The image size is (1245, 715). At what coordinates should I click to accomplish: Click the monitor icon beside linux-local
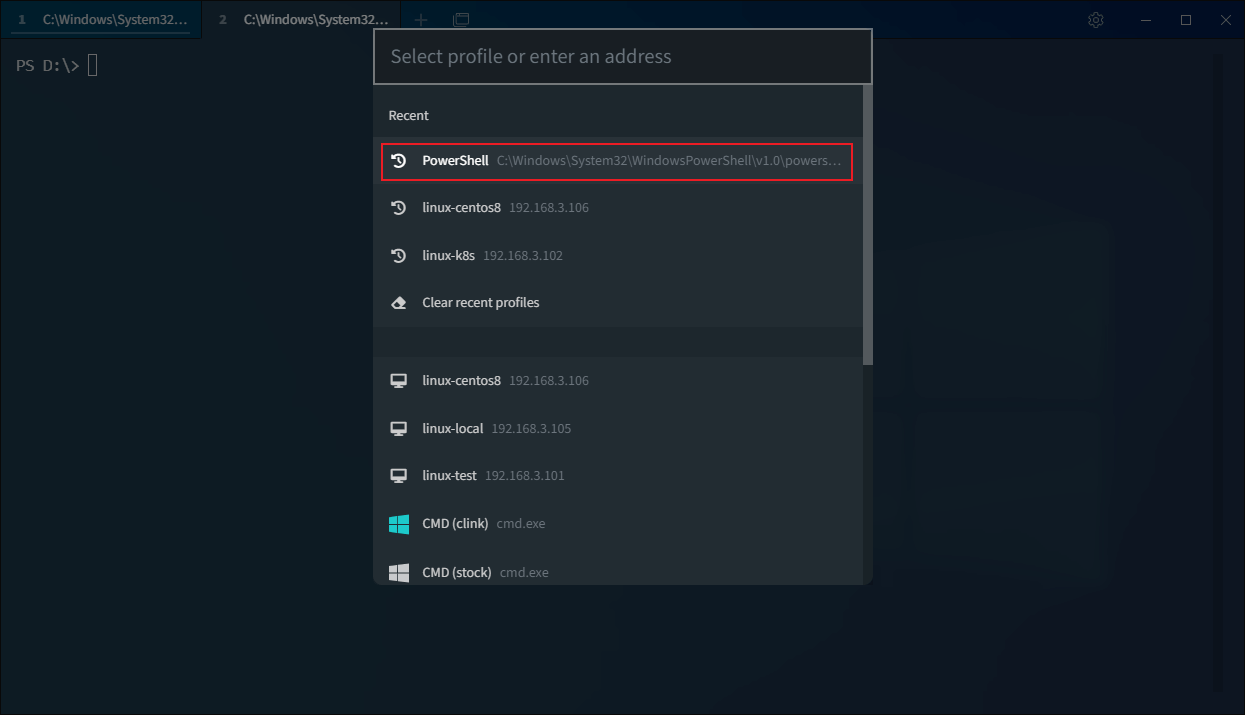point(398,428)
